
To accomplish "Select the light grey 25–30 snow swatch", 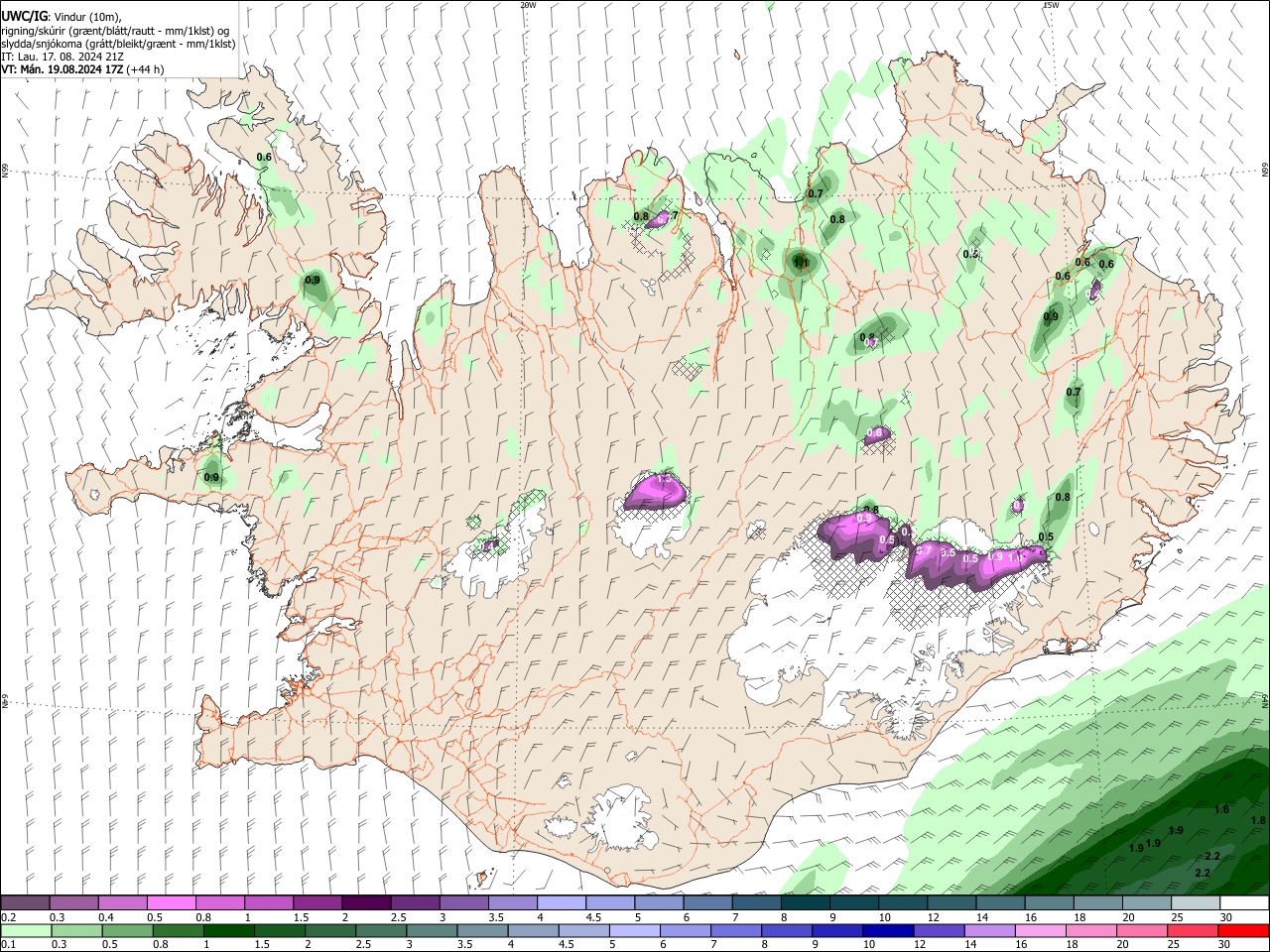I will 1195,903.
